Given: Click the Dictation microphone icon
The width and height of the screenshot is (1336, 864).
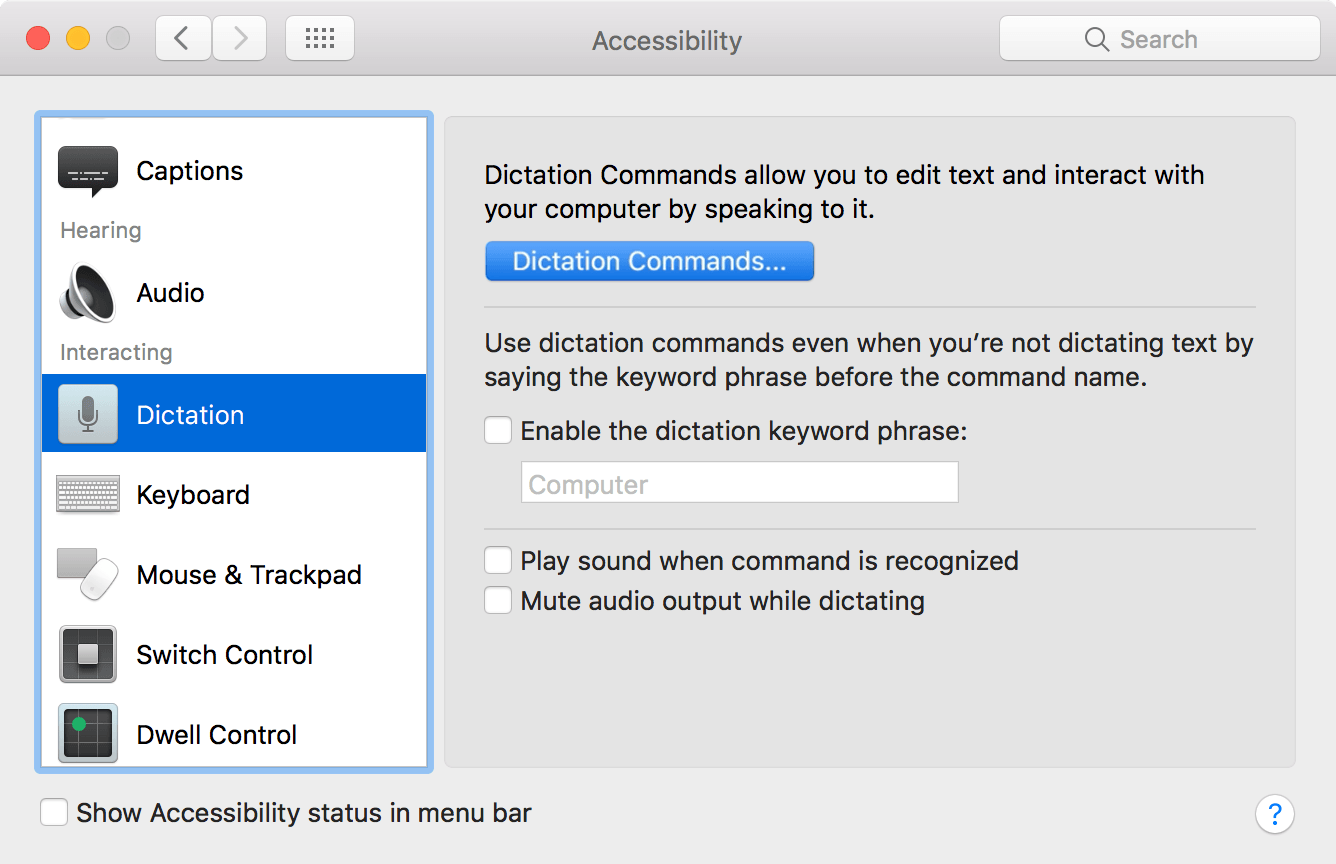Looking at the screenshot, I should [x=88, y=414].
